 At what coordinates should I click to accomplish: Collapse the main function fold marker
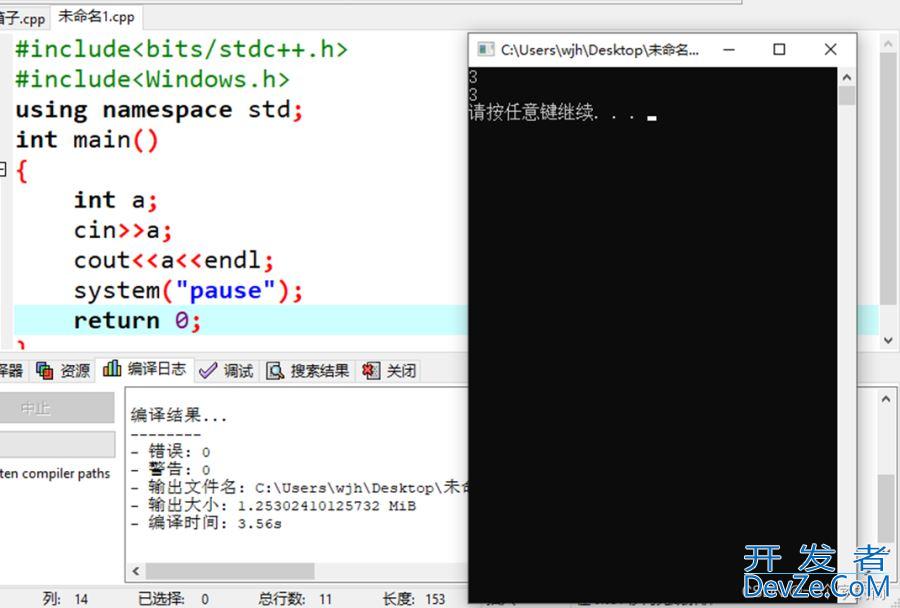(x=3, y=169)
